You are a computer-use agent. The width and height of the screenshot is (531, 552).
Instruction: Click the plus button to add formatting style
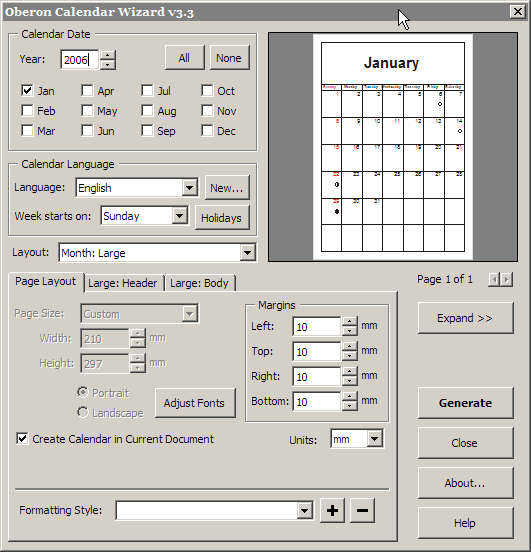click(332, 510)
